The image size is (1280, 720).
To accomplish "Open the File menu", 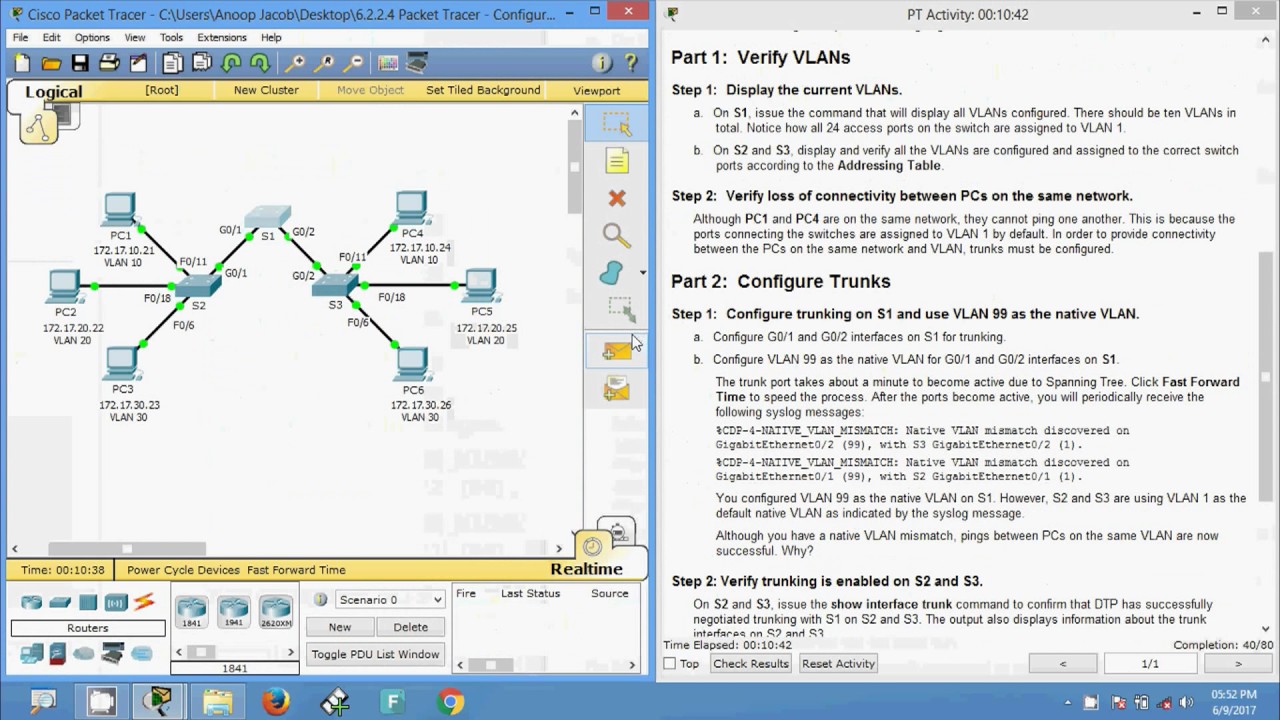I will [x=20, y=38].
